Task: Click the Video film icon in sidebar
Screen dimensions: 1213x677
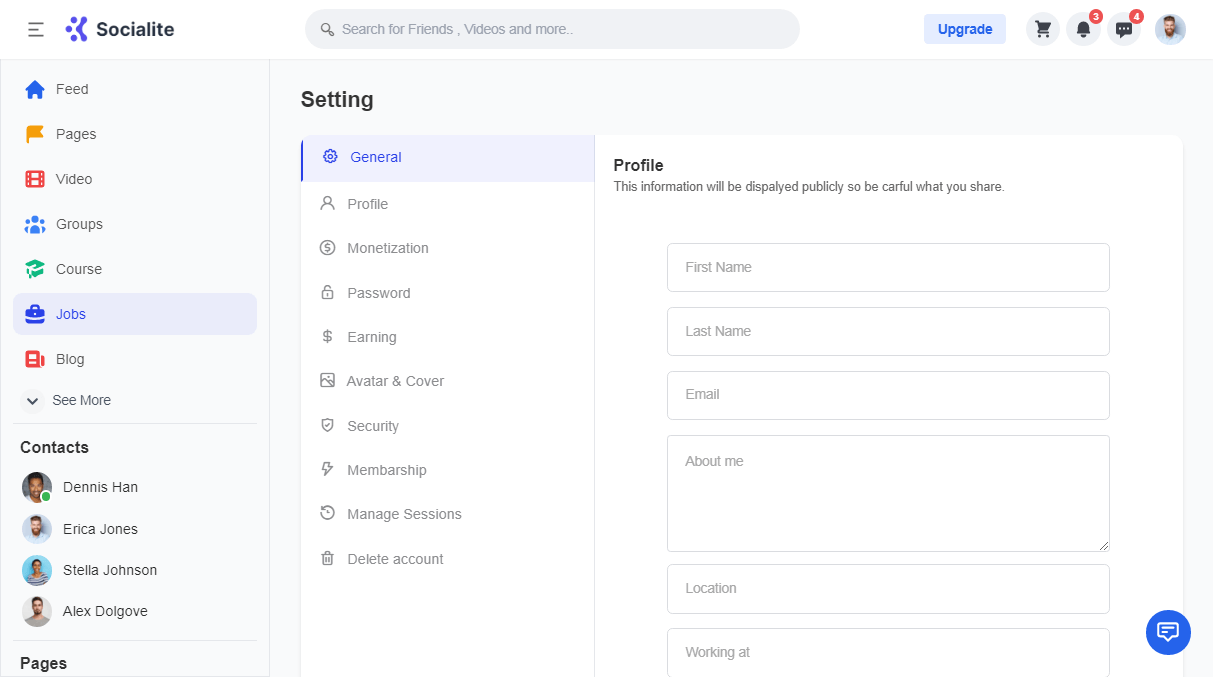Action: (35, 179)
